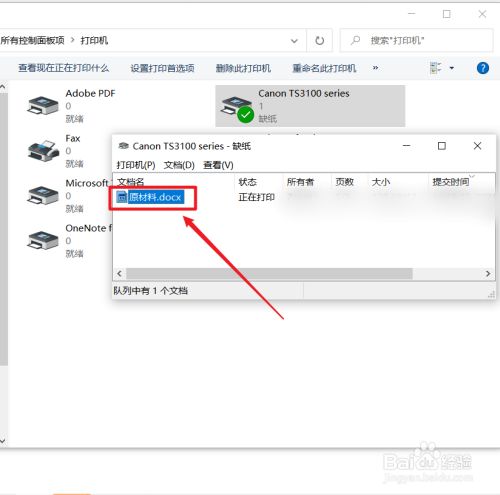Close the Canon TS3100 queue window
Screen dimensions: 500x495
[477, 146]
